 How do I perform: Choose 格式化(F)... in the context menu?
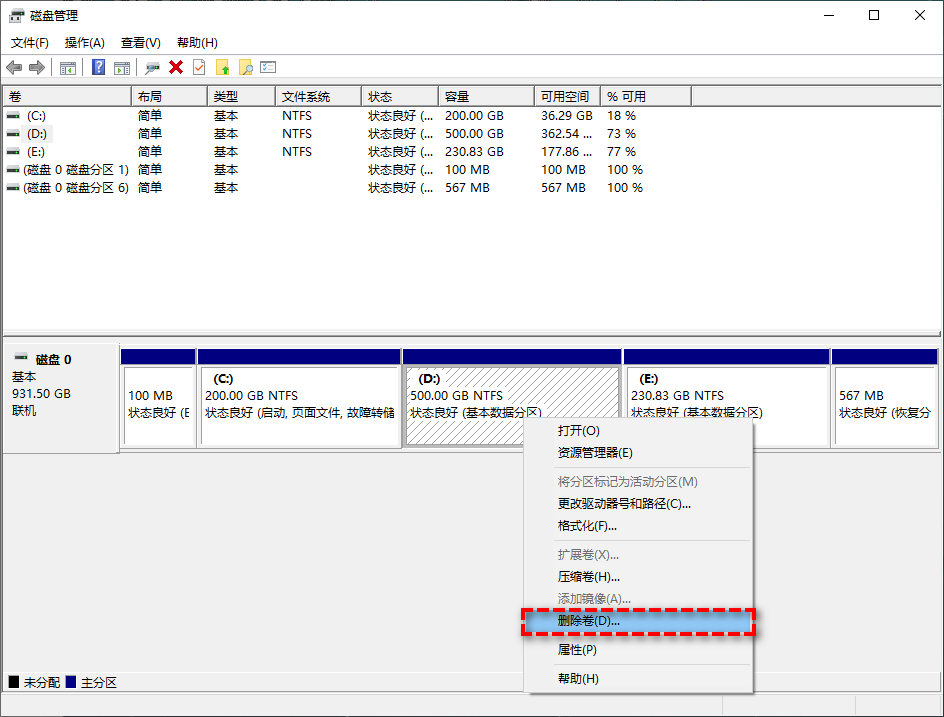(587, 526)
